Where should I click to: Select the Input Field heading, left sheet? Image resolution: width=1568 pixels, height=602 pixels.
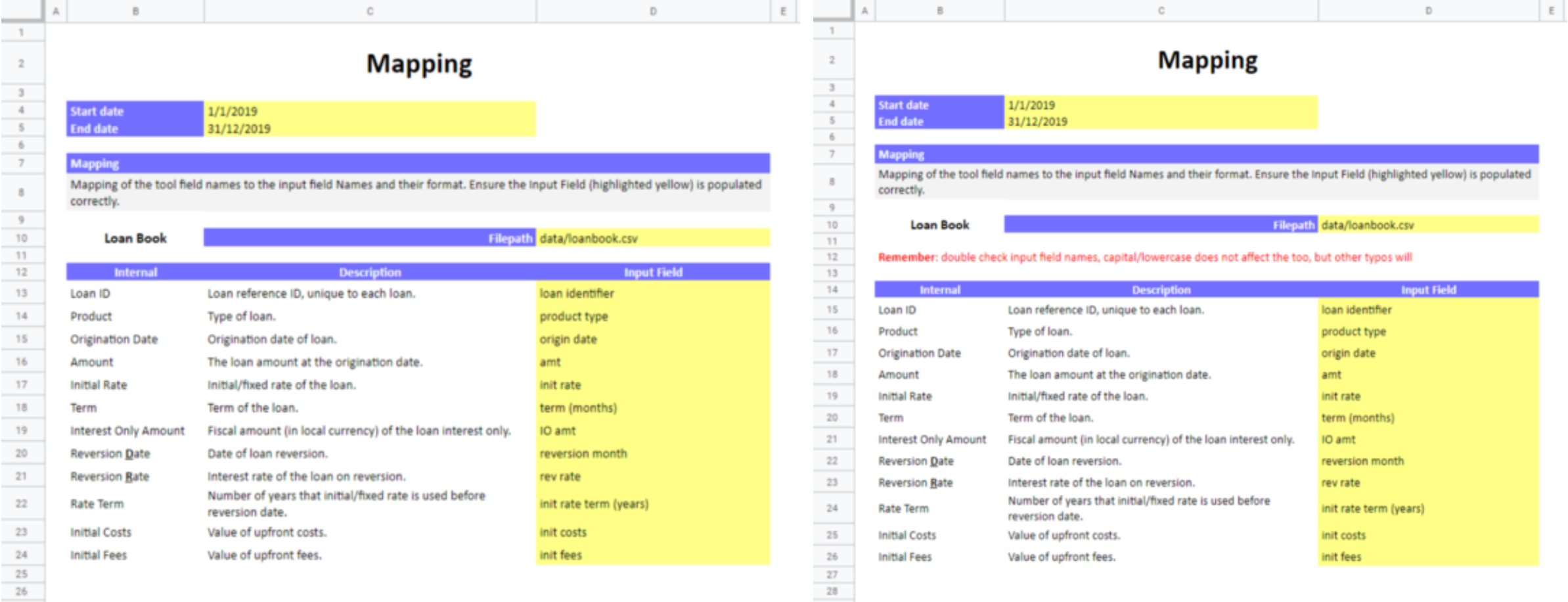click(653, 272)
